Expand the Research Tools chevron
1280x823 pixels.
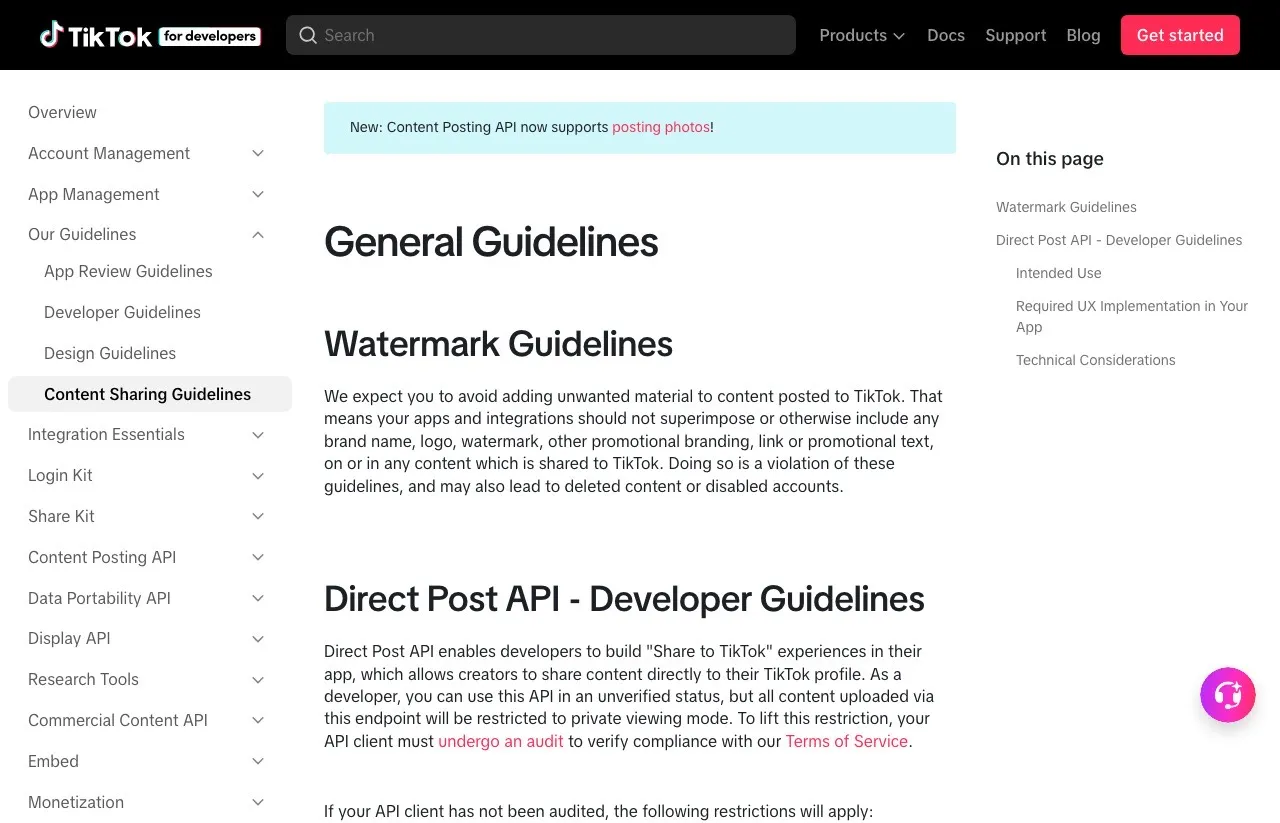(258, 680)
